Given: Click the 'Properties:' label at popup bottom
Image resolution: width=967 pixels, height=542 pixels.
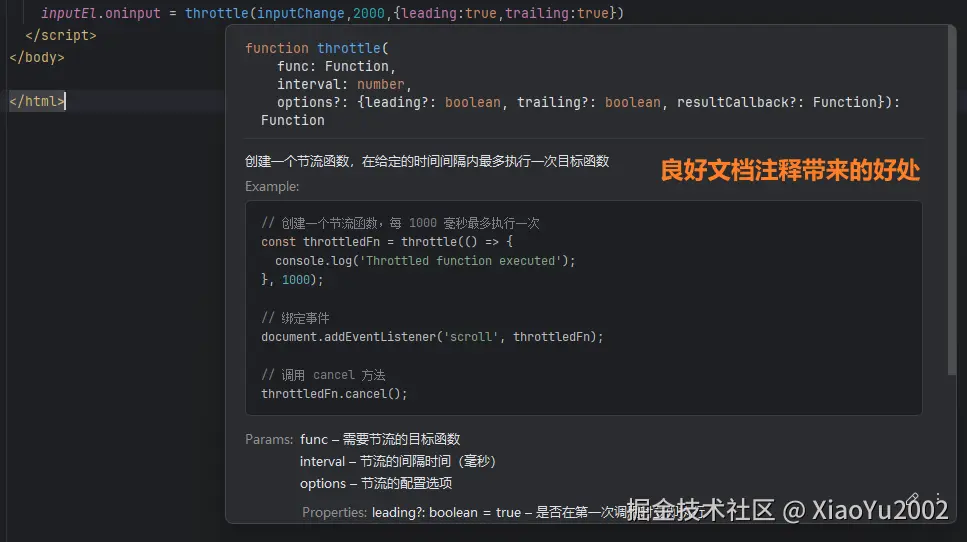Looking at the screenshot, I should (334, 512).
